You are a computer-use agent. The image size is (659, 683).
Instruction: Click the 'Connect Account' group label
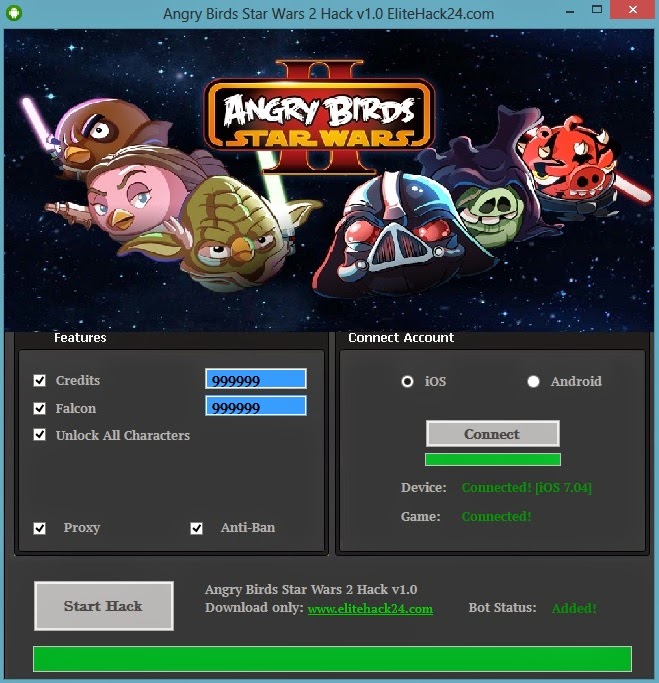click(401, 338)
